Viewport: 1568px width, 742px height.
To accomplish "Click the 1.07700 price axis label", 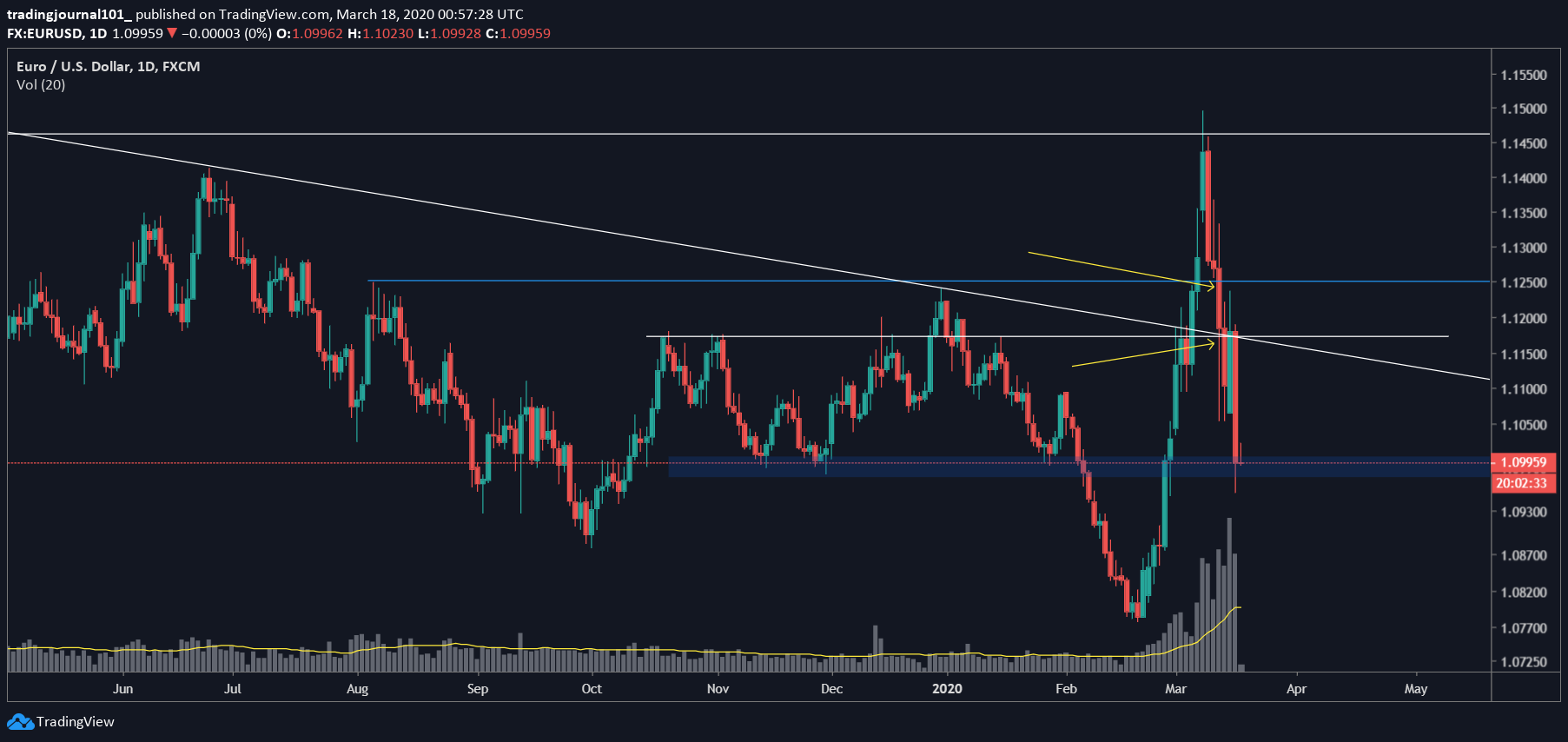I will (x=1524, y=627).
